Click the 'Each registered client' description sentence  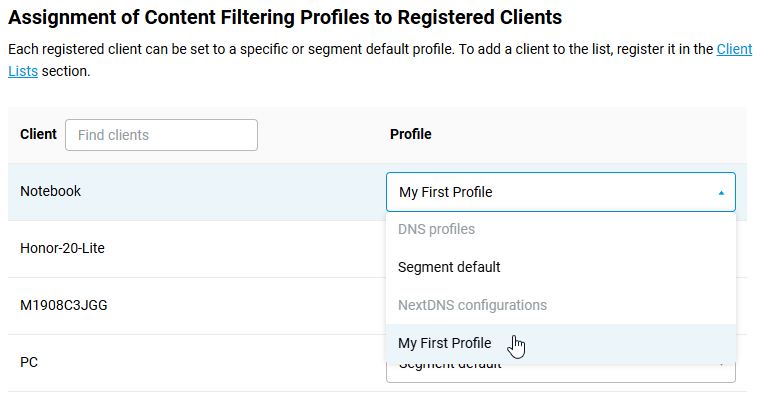(231, 49)
